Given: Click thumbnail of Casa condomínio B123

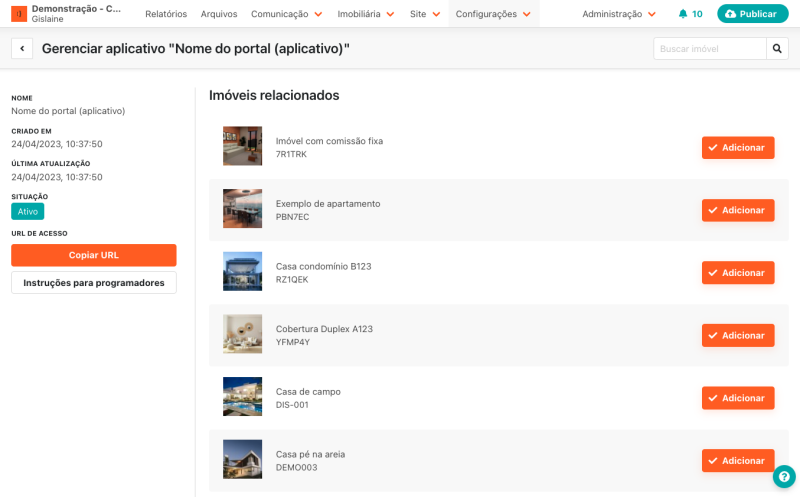Looking at the screenshot, I should coord(242,272).
